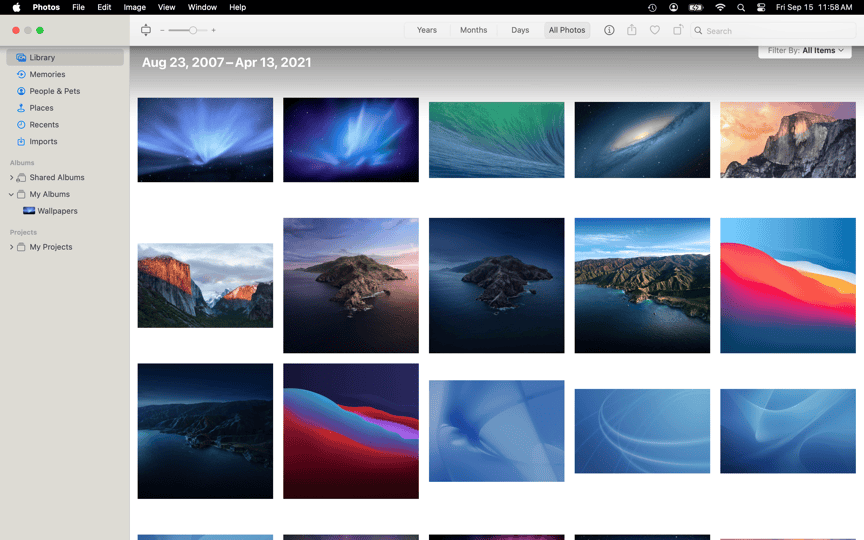Screen dimensions: 864x540
Task: Open Recents in the sidebar
Action: pyautogui.click(x=65, y=125)
